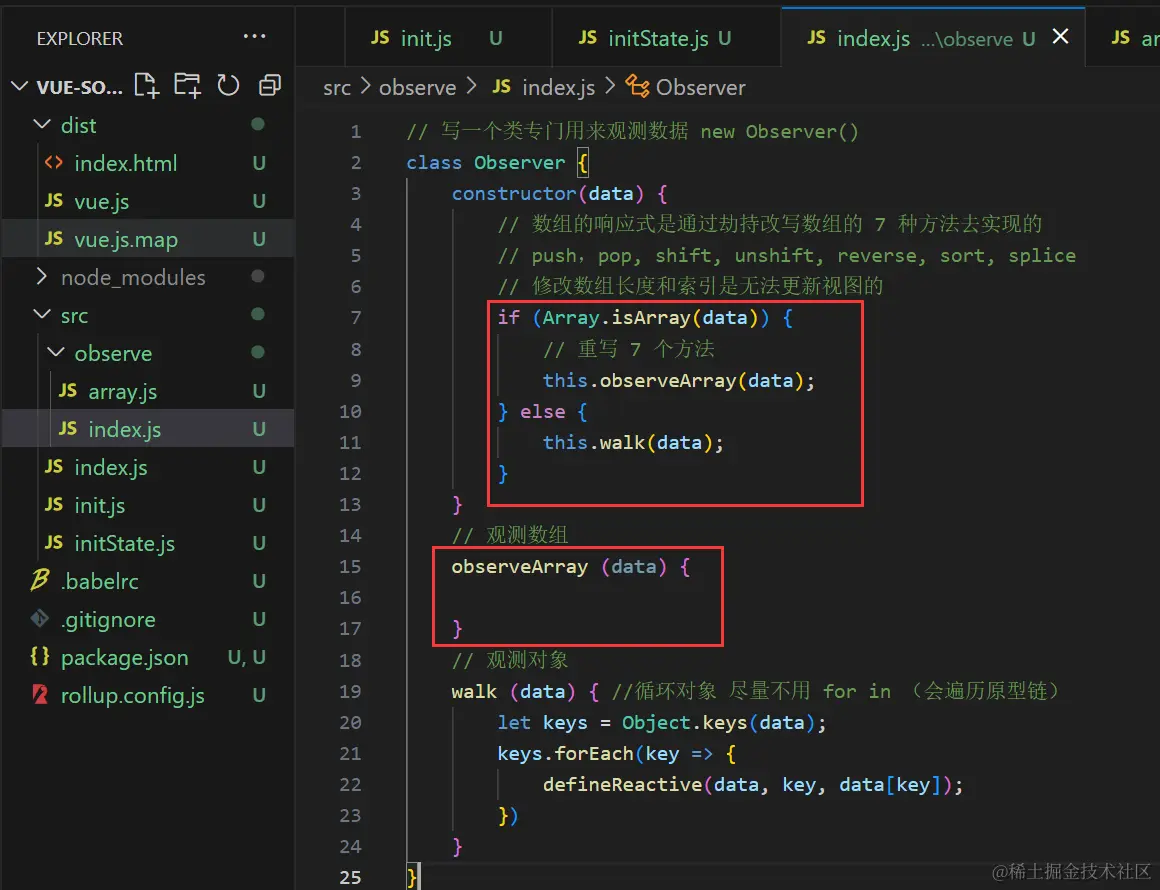This screenshot has width=1160, height=890.
Task: Click line number 7 in the gutter
Action: [356, 317]
